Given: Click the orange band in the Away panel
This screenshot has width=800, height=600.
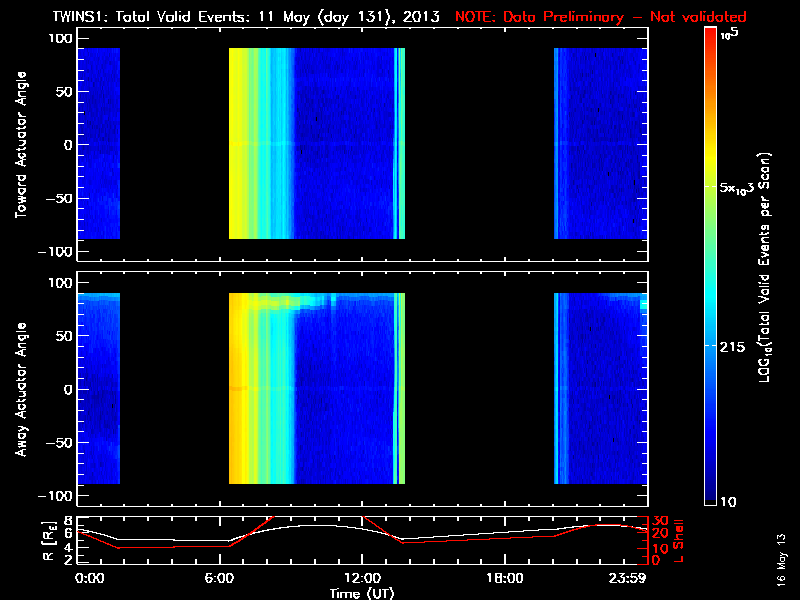Looking at the screenshot, I should pyautogui.click(x=238, y=389).
